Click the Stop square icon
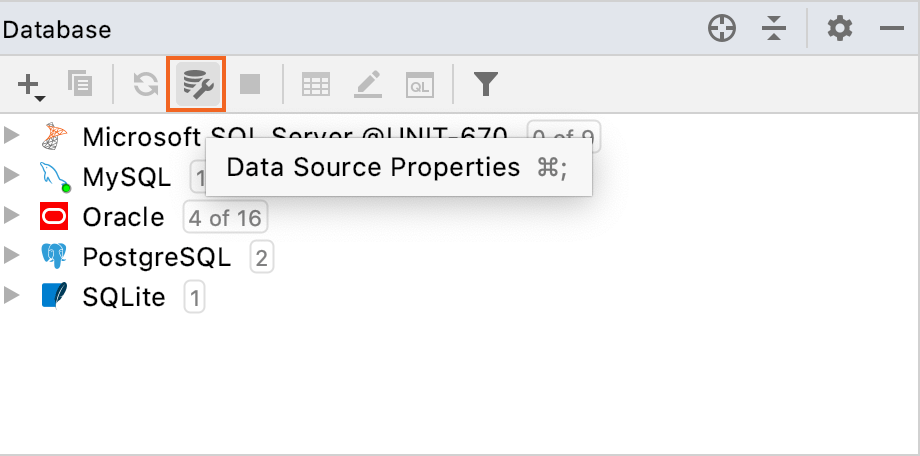Viewport: 920px width, 456px height. click(250, 84)
